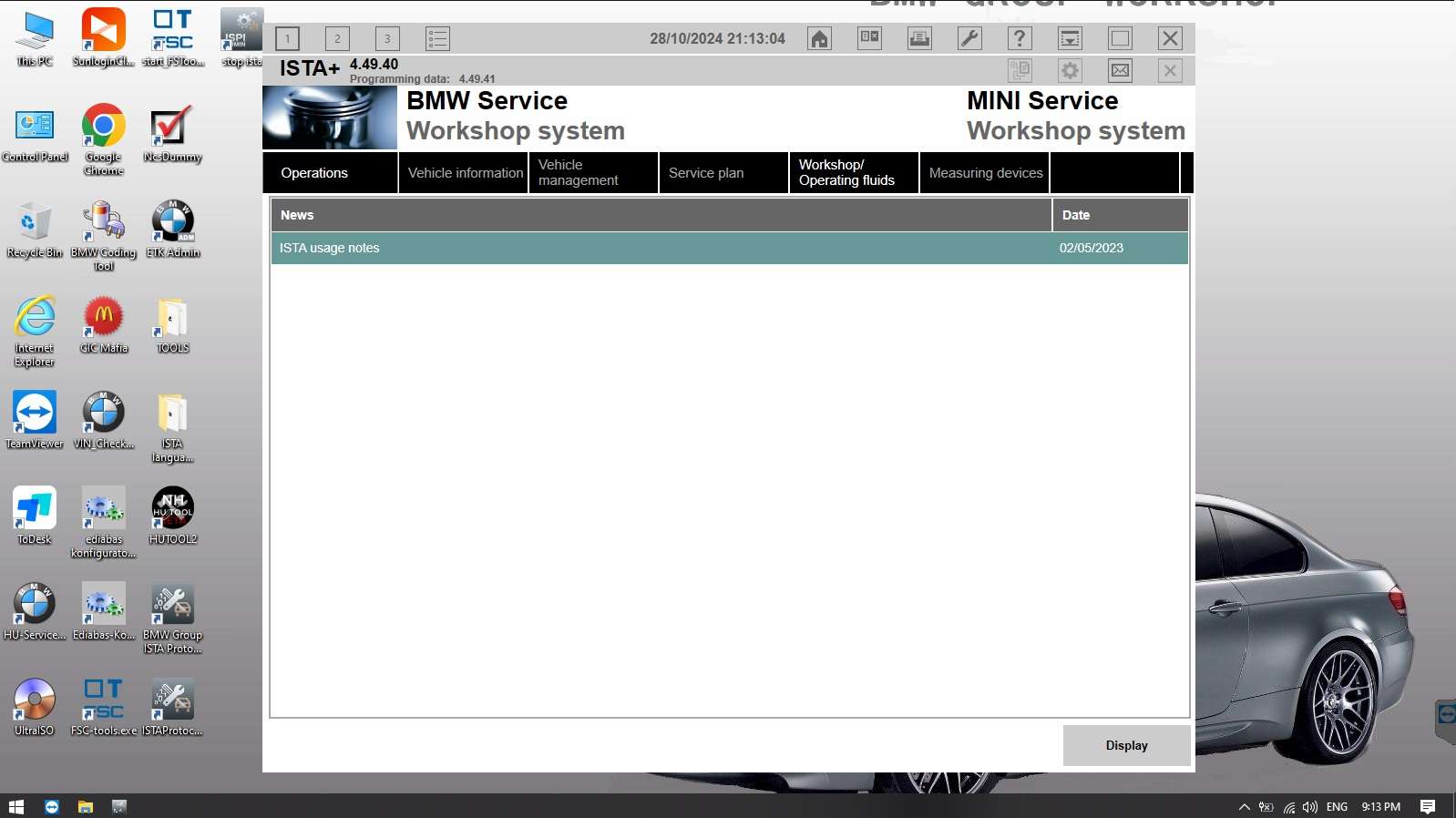Open the wrench administration settings
1456x818 pixels.
(x=970, y=38)
